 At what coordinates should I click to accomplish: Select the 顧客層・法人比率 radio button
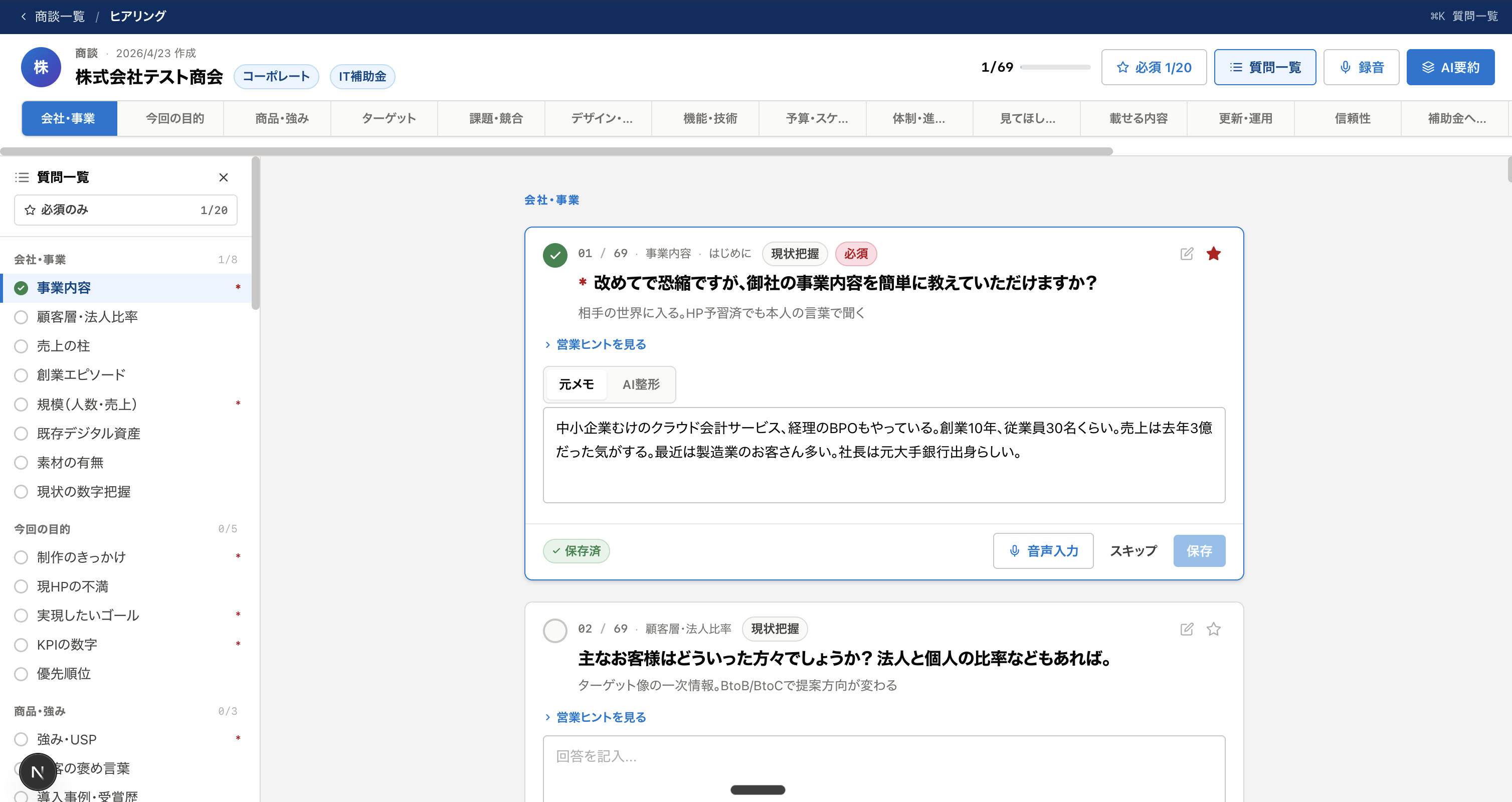click(x=21, y=317)
